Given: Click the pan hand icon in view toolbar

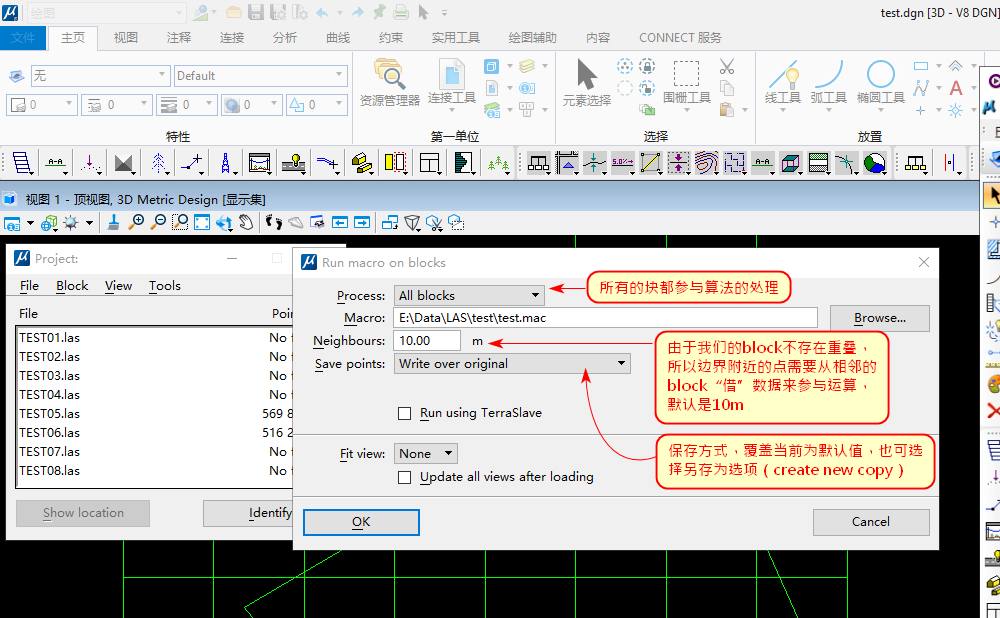Looking at the screenshot, I should [x=246, y=223].
